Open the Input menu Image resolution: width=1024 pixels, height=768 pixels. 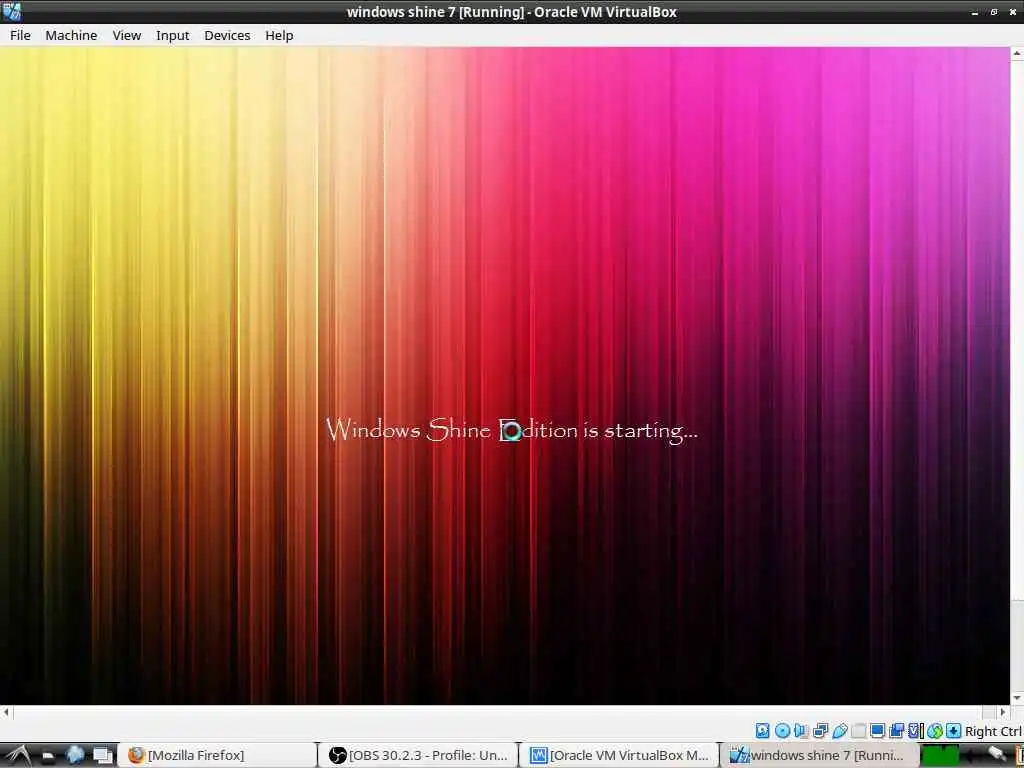point(172,35)
